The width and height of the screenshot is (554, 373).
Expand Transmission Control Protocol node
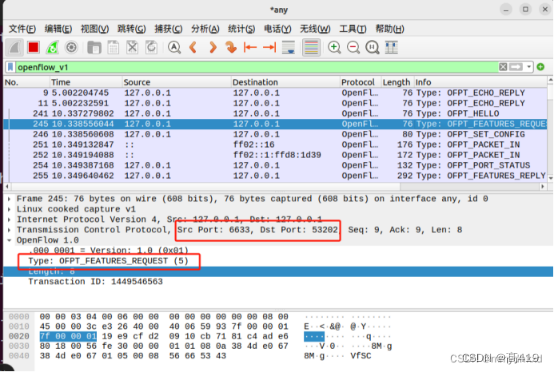tap(9, 230)
